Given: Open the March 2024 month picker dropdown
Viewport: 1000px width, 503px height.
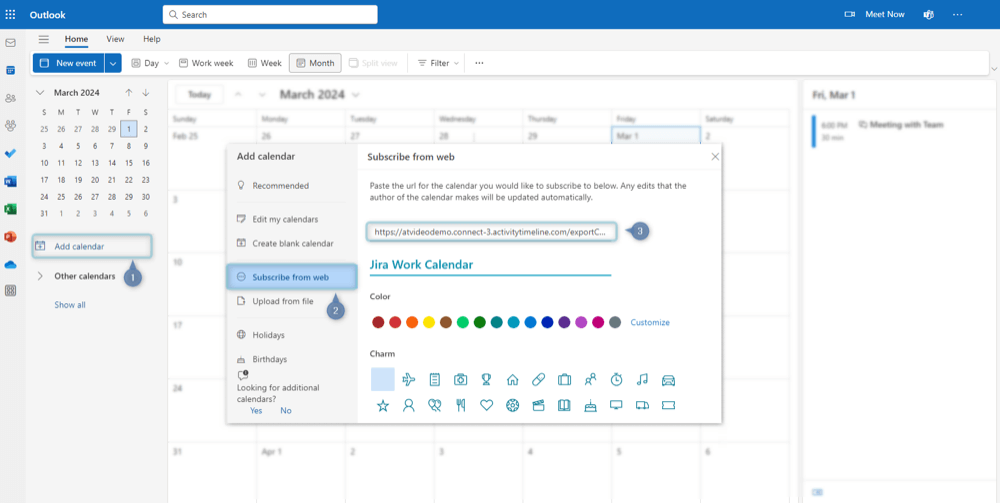Looking at the screenshot, I should (355, 94).
